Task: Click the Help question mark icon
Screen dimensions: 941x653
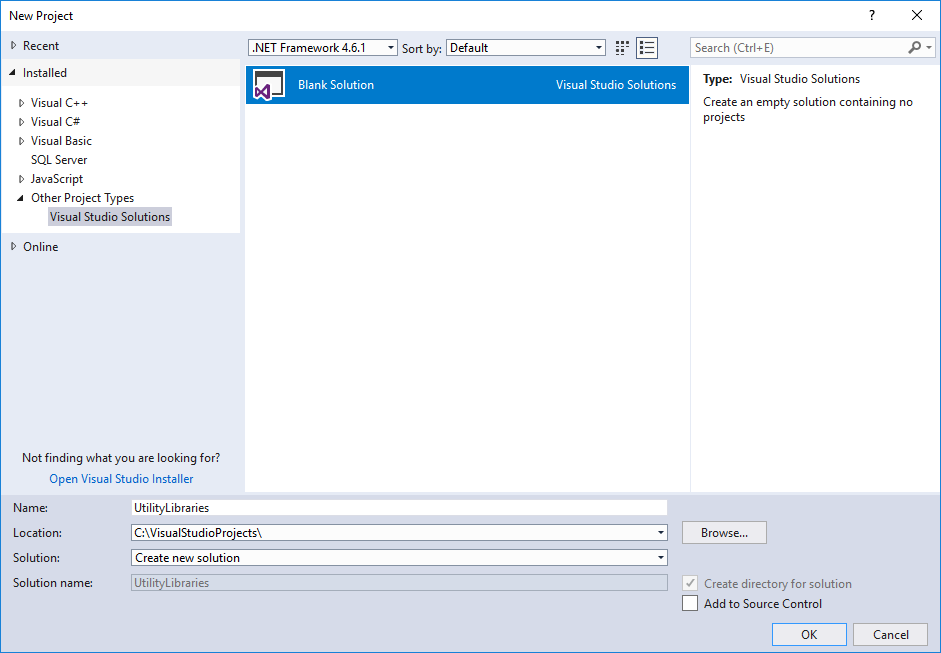Action: click(x=871, y=16)
